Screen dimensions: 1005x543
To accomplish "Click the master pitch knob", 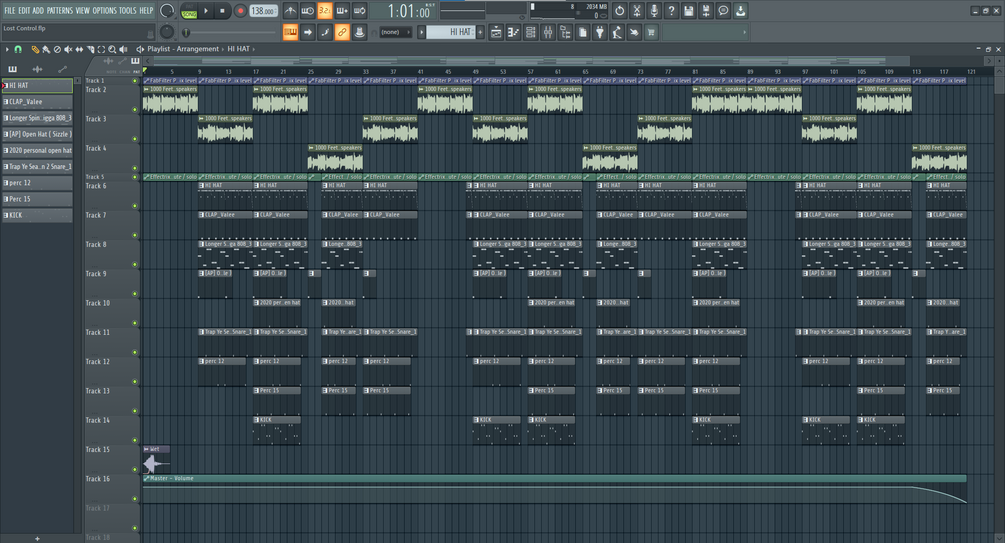I will (x=167, y=31).
